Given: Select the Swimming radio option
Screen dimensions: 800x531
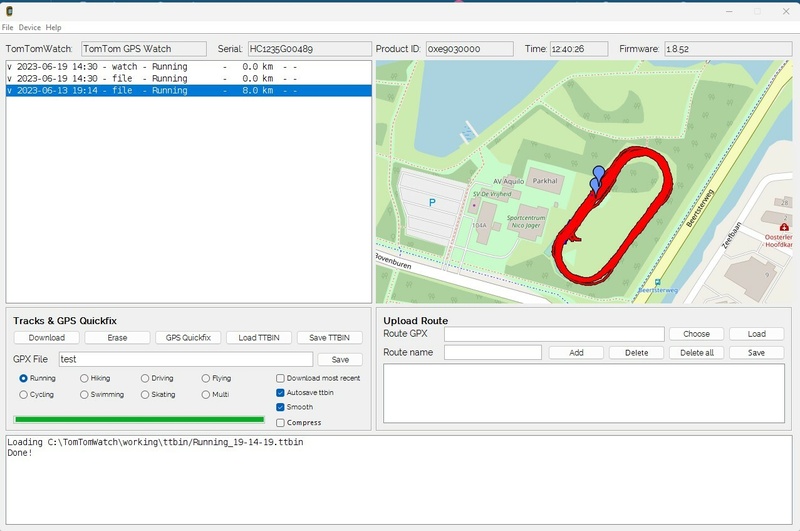Looking at the screenshot, I should point(84,394).
